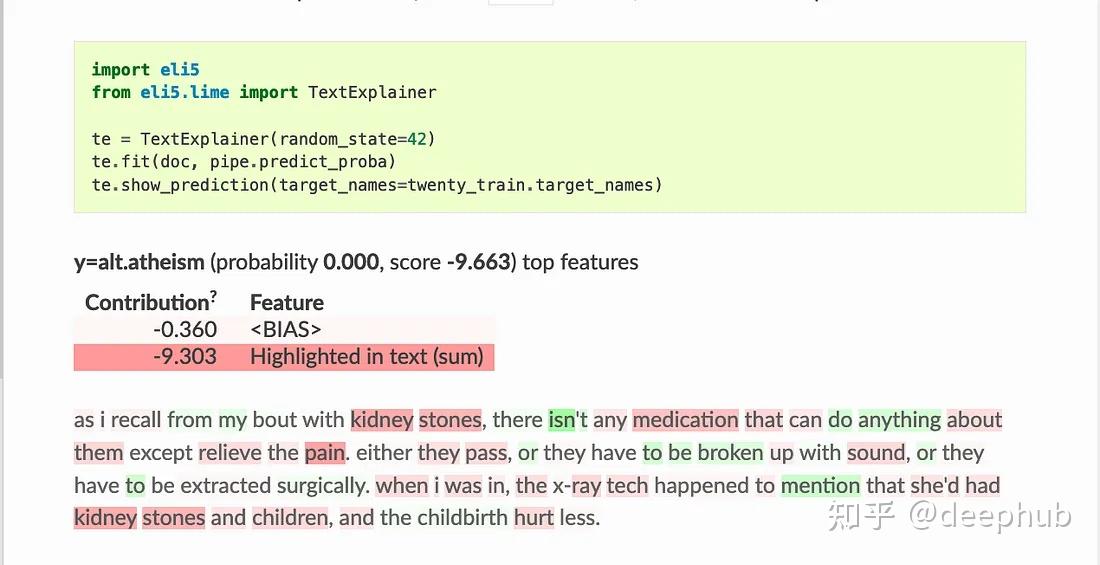Click the import eli5 code line
The height and width of the screenshot is (565, 1100).
[x=146, y=69]
